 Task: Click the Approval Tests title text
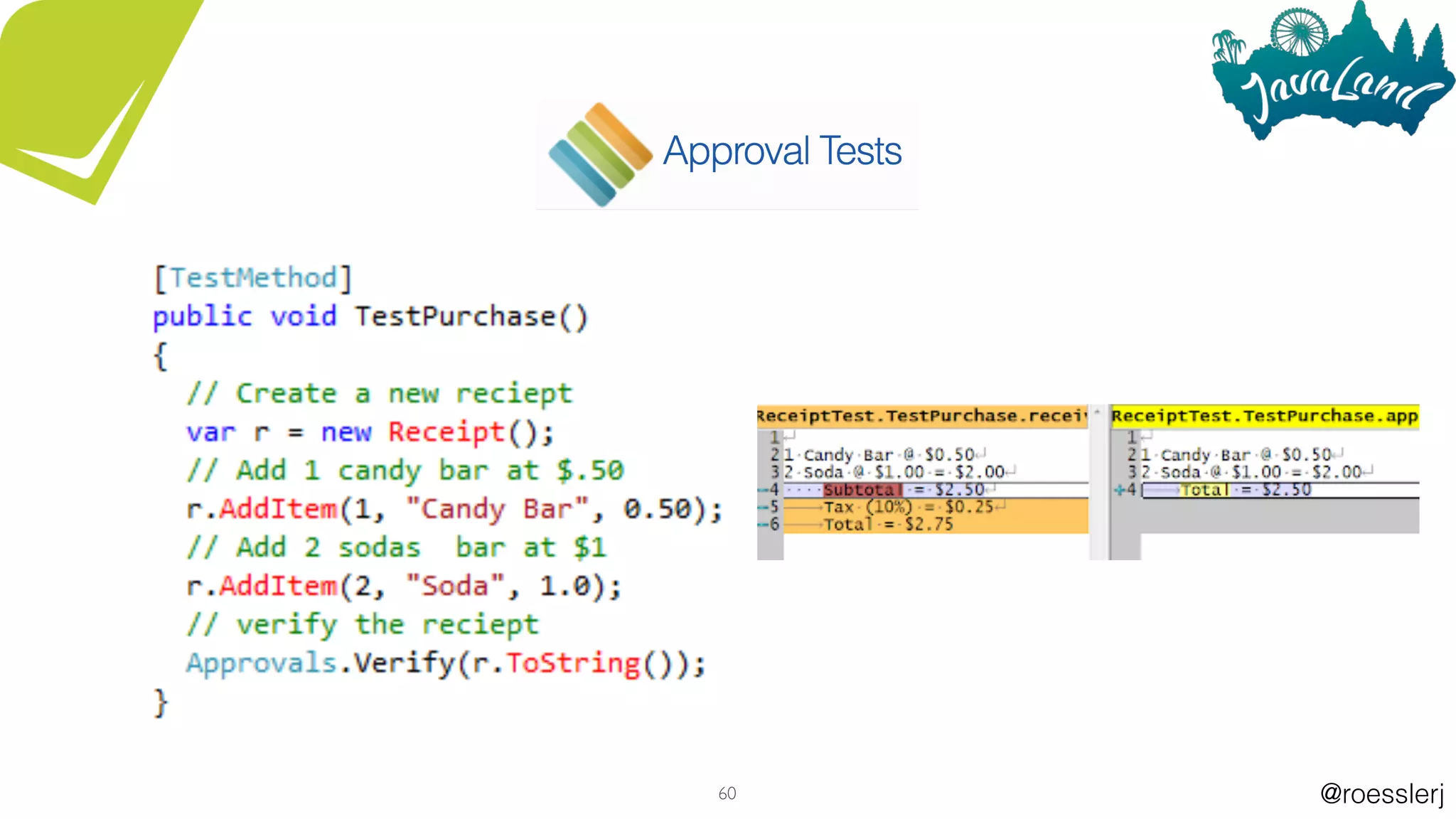tap(782, 151)
